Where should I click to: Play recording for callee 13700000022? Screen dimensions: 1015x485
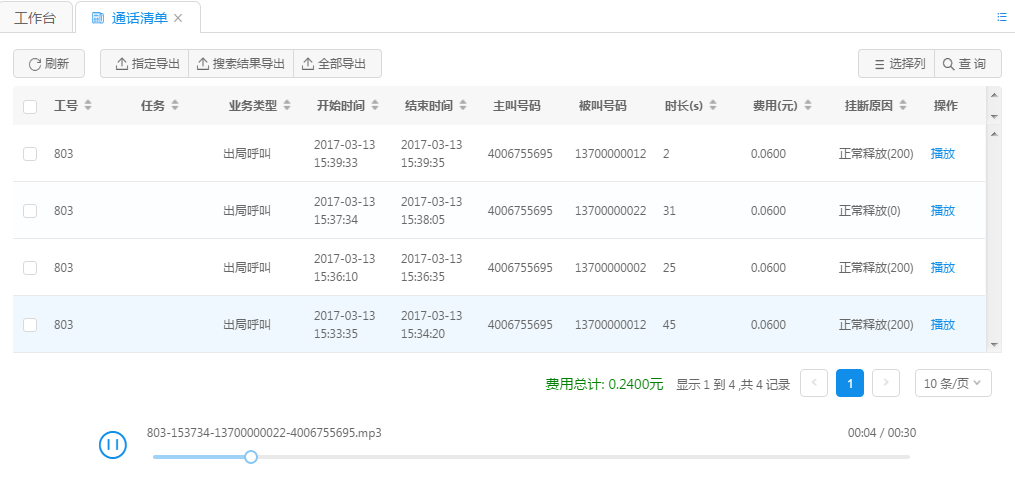(942, 211)
